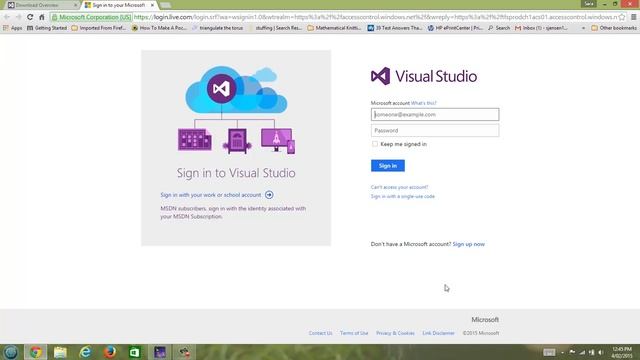Screen dimensions: 640x360
Task: Reload the page with the refresh icon
Action: [x=30, y=17]
